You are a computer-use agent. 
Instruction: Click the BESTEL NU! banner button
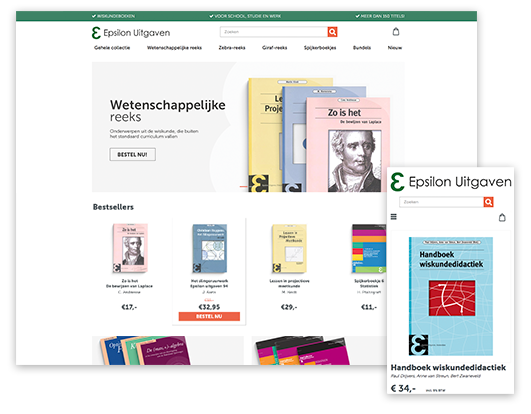point(132,154)
